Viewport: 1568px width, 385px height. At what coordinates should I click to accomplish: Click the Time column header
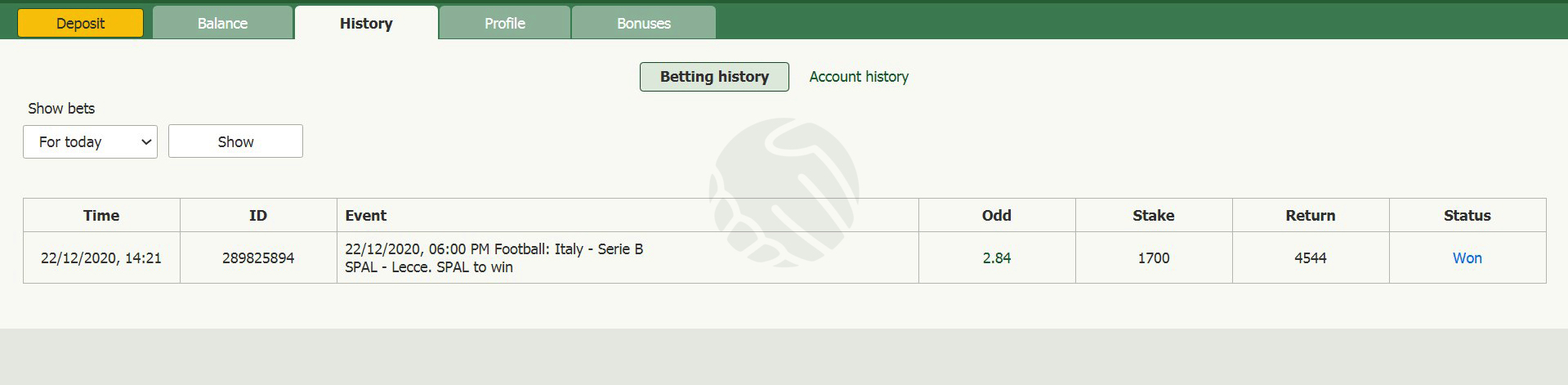(x=101, y=215)
